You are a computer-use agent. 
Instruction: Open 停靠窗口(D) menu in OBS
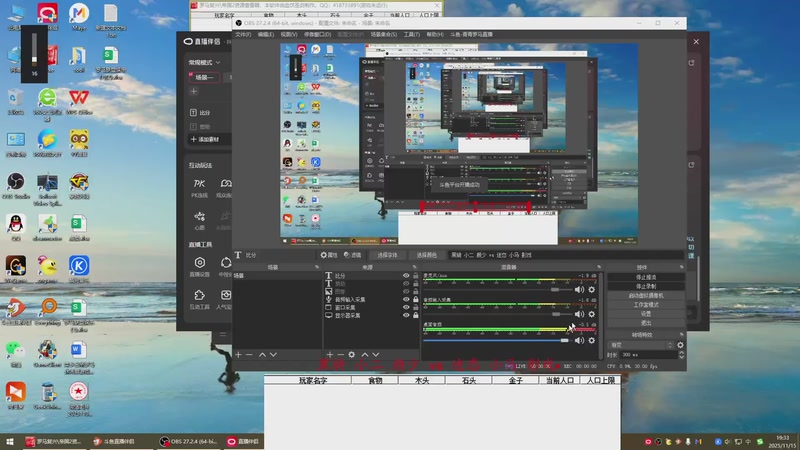pos(317,34)
